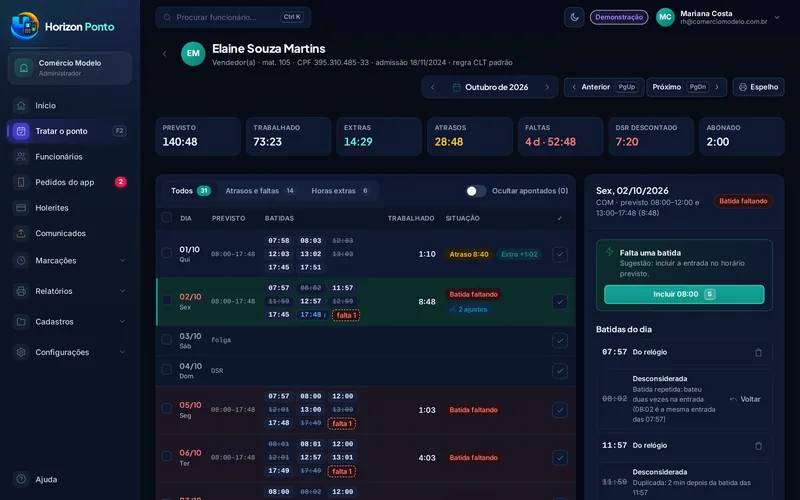The image size is (800, 500).
Task: Expand the Cadastros menu chevron
Action: [122, 321]
